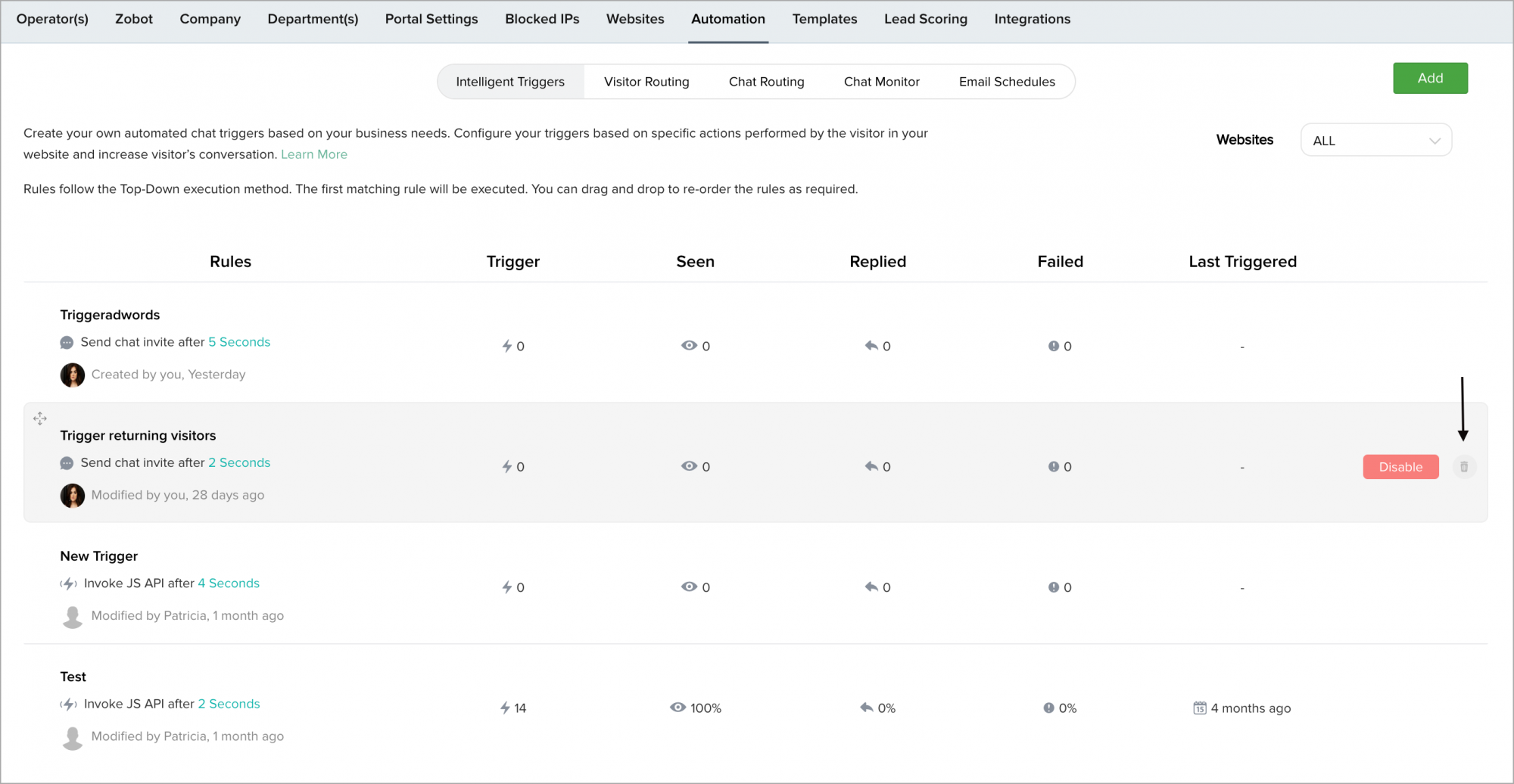Open the Zobot menu item
Image resolution: width=1514 pixels, height=784 pixels.
[x=134, y=19]
